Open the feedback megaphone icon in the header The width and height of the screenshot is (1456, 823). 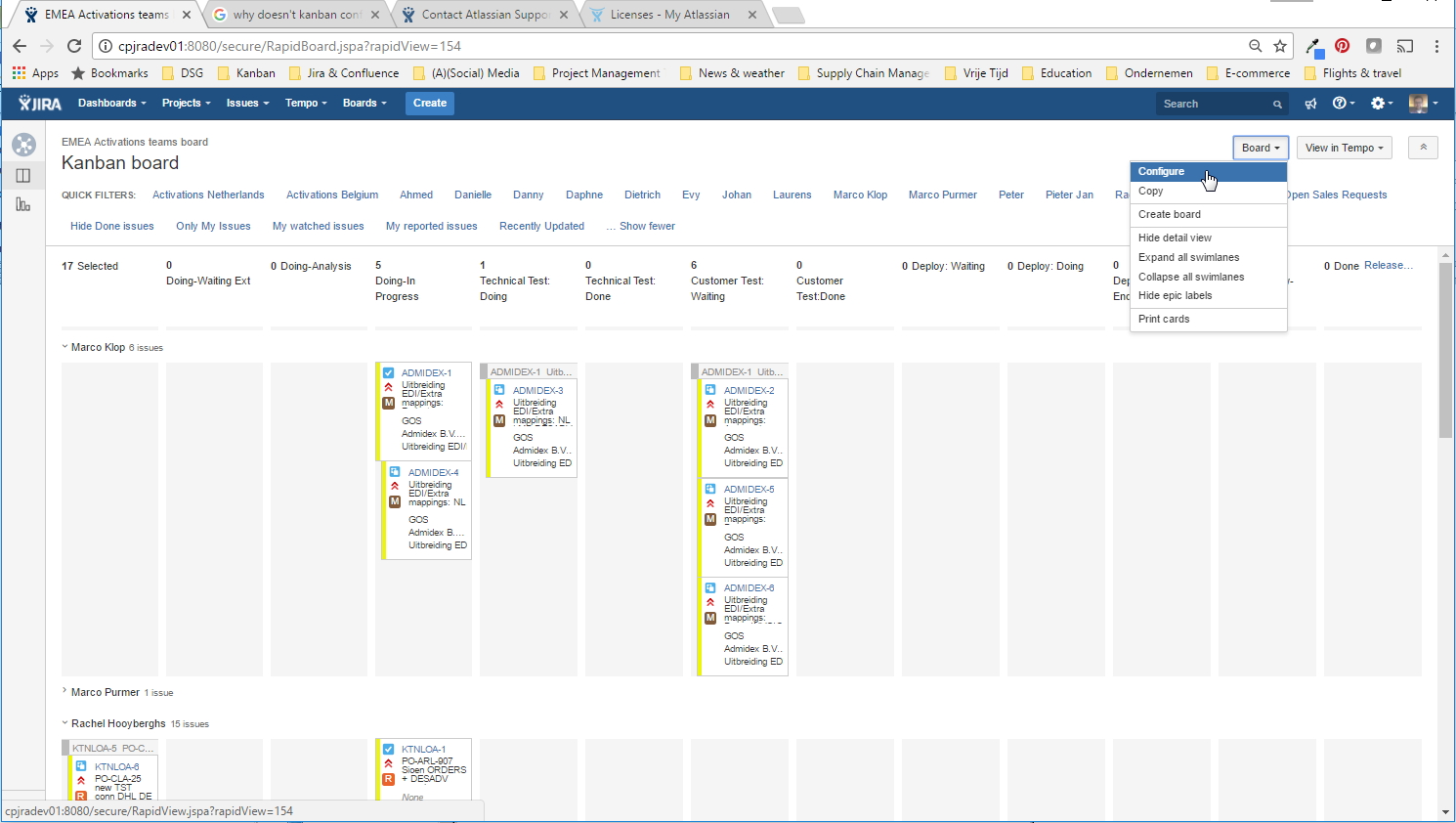1311,104
